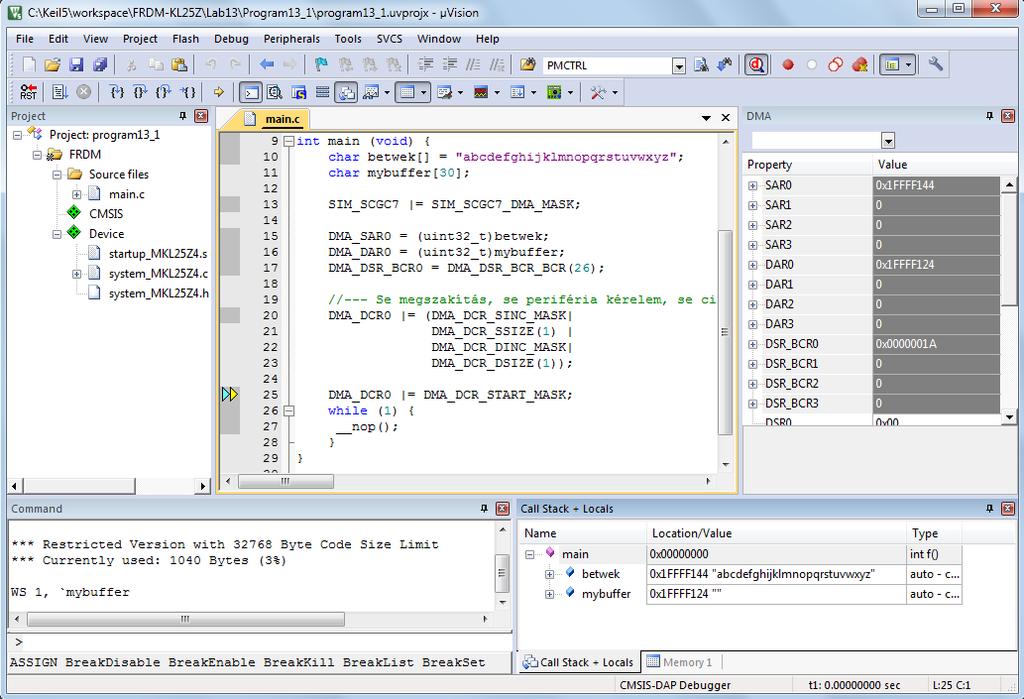Click Disable All Breakpoints icon

point(835,65)
